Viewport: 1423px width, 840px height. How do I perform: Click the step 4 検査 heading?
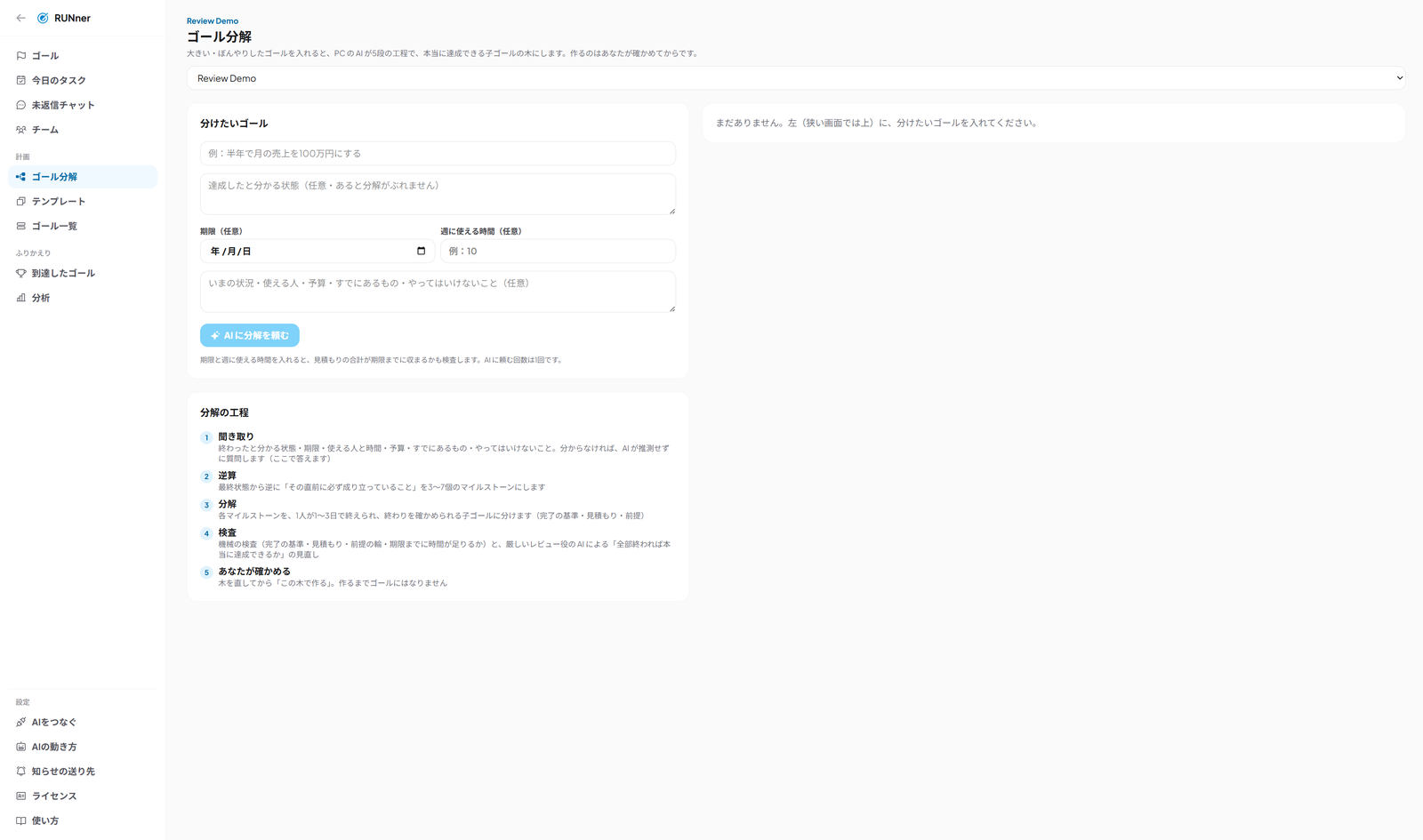click(x=227, y=532)
